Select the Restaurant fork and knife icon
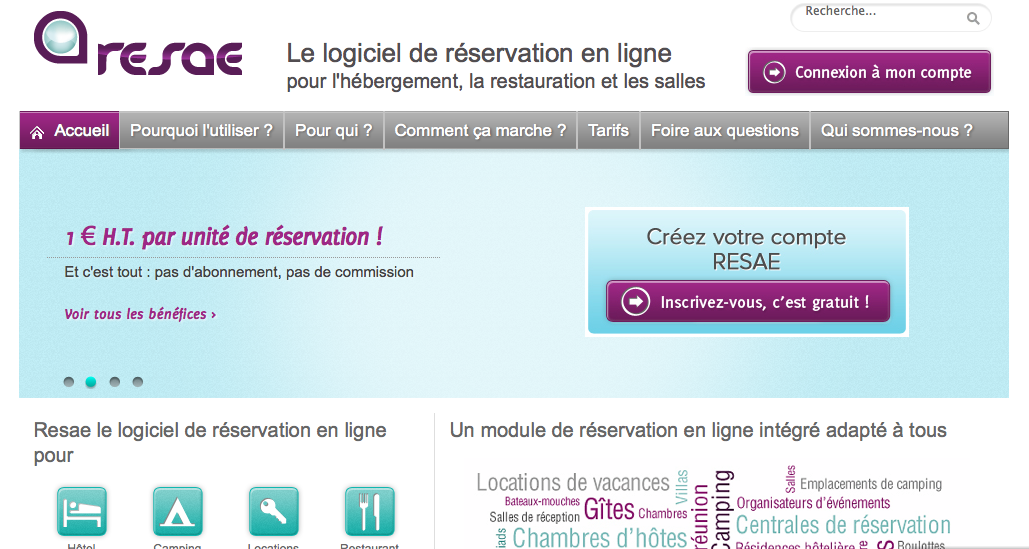This screenshot has height=549, width=1029. pyautogui.click(x=369, y=511)
